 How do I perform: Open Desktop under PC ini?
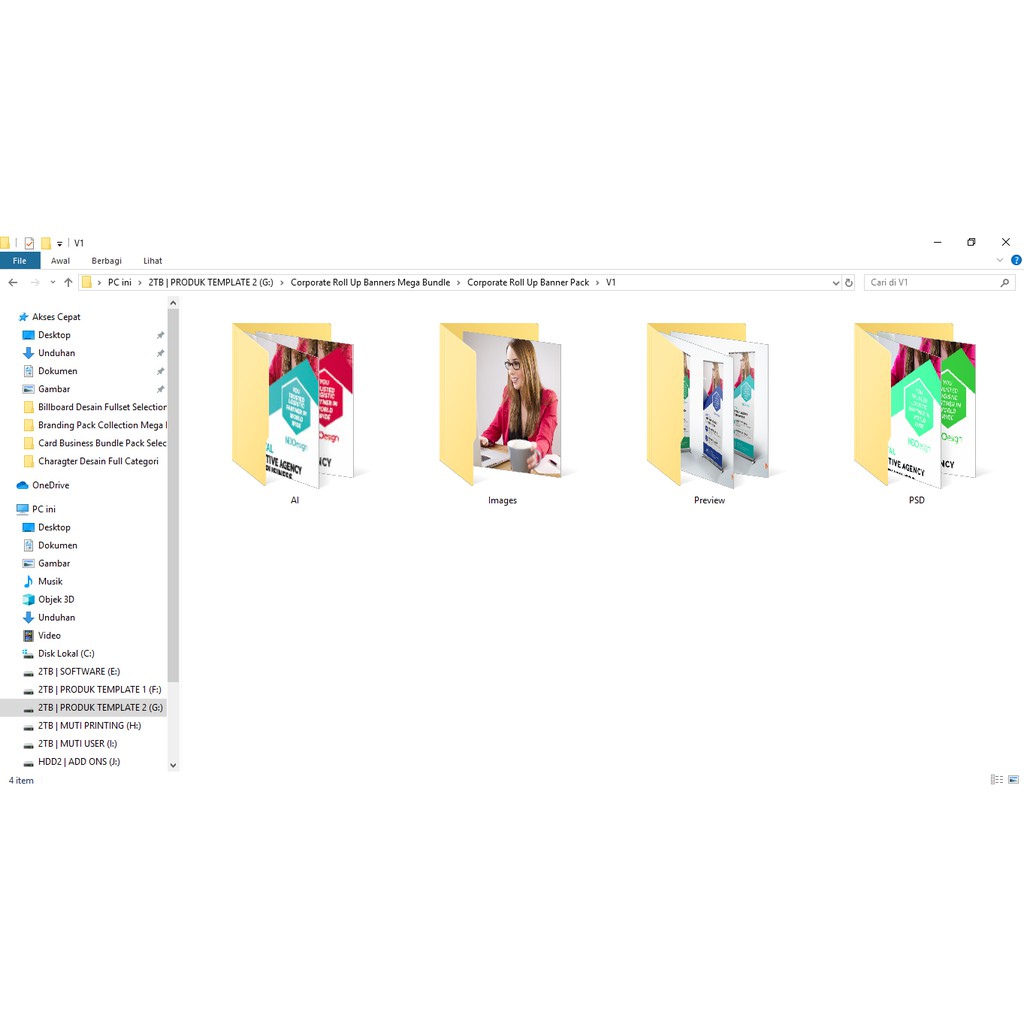click(54, 528)
